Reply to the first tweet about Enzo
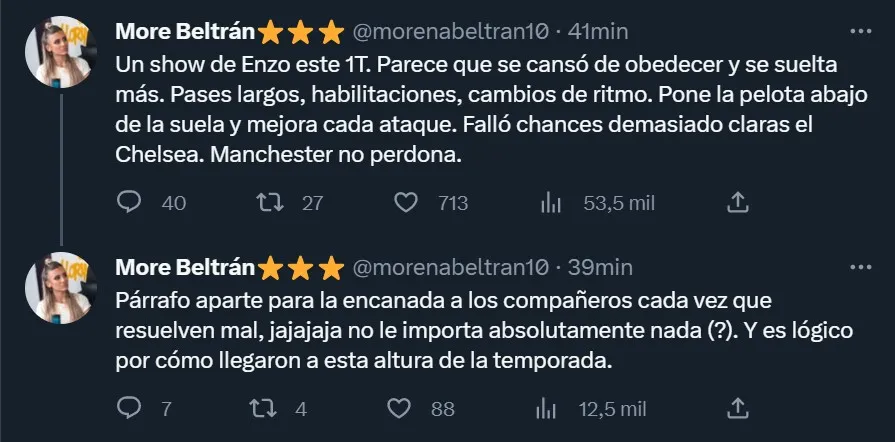The height and width of the screenshot is (442, 895). coord(131,203)
